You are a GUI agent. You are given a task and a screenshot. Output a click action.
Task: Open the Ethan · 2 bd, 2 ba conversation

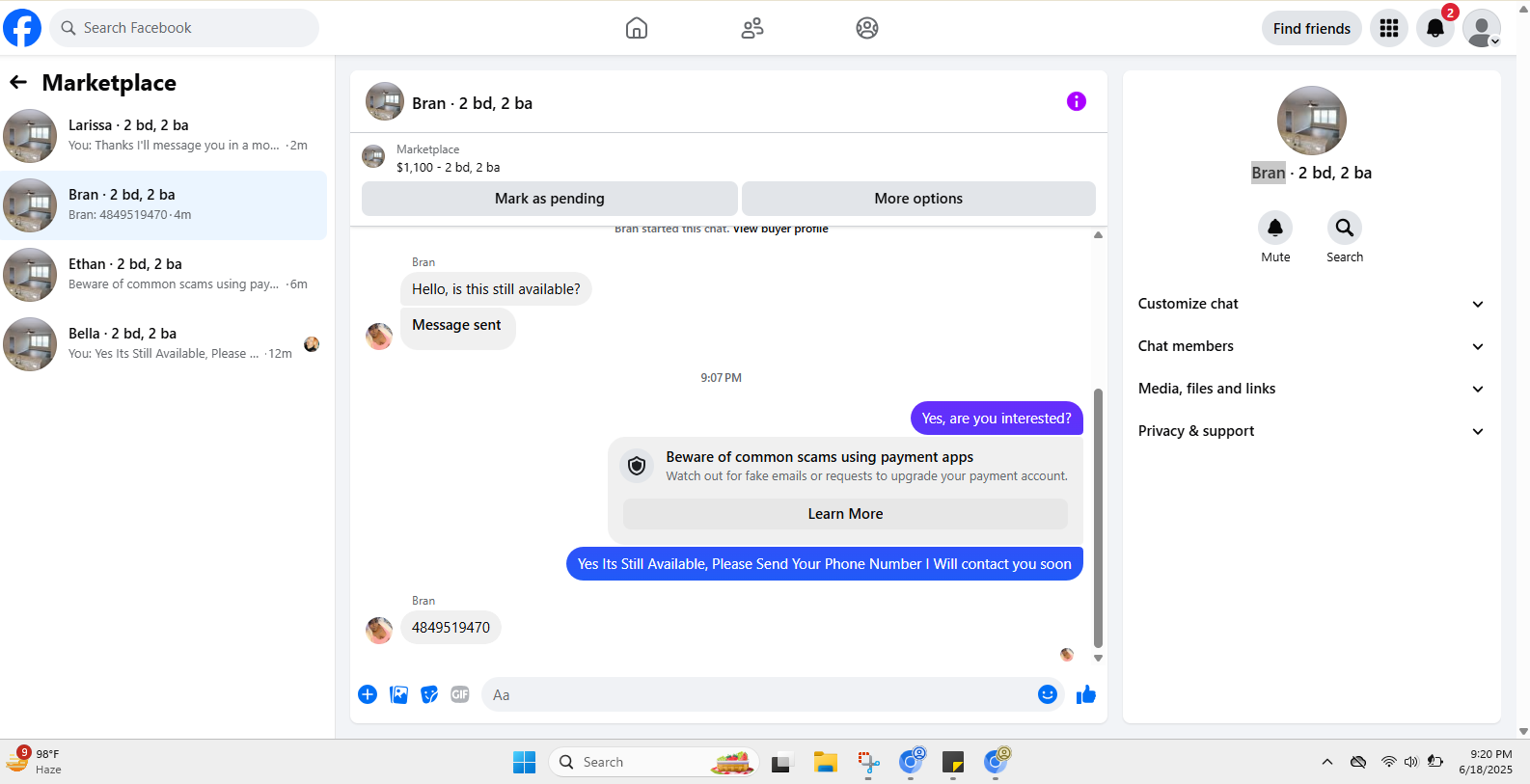[164, 275]
